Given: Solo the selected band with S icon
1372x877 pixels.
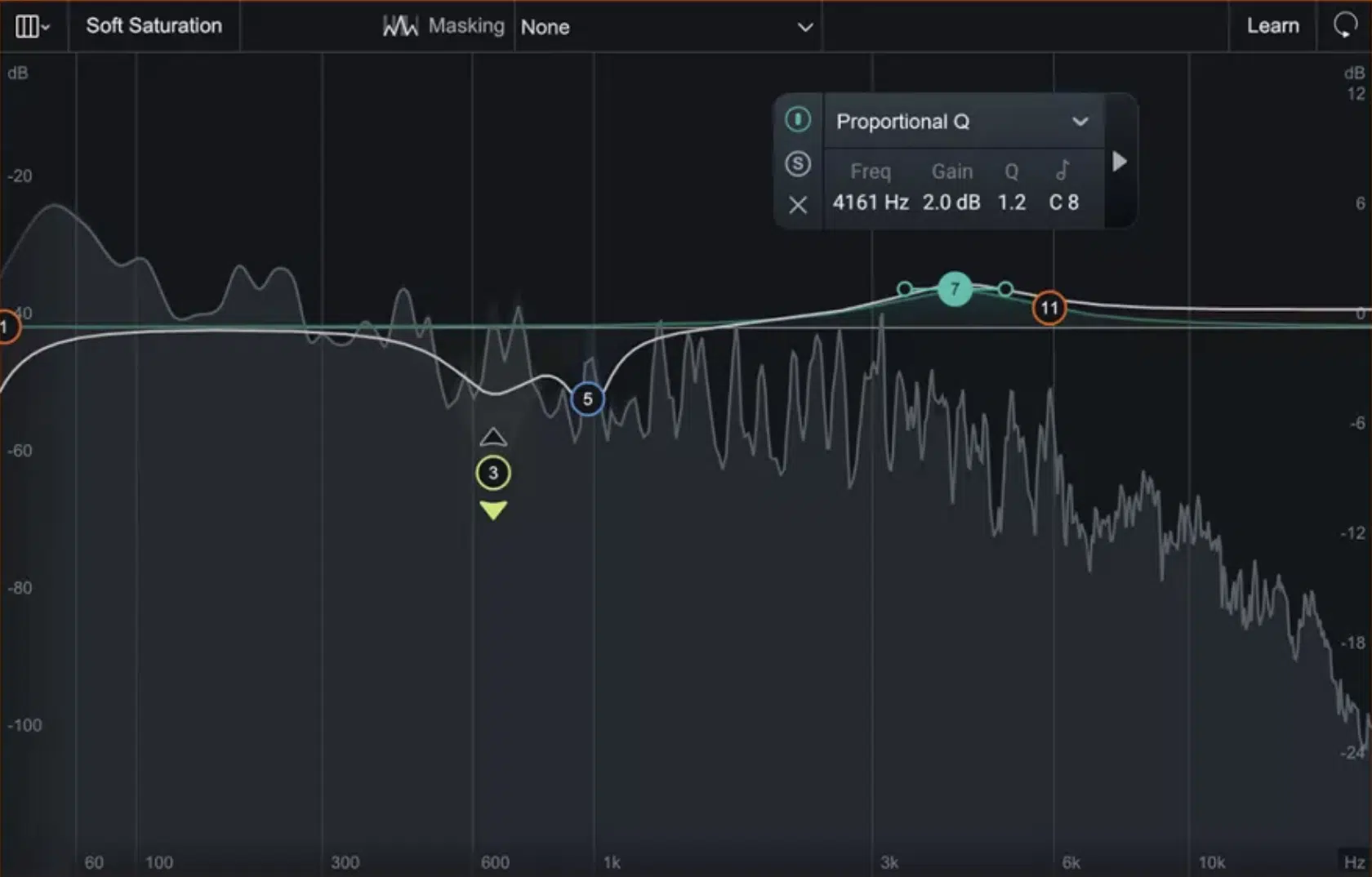Looking at the screenshot, I should coord(798,163).
